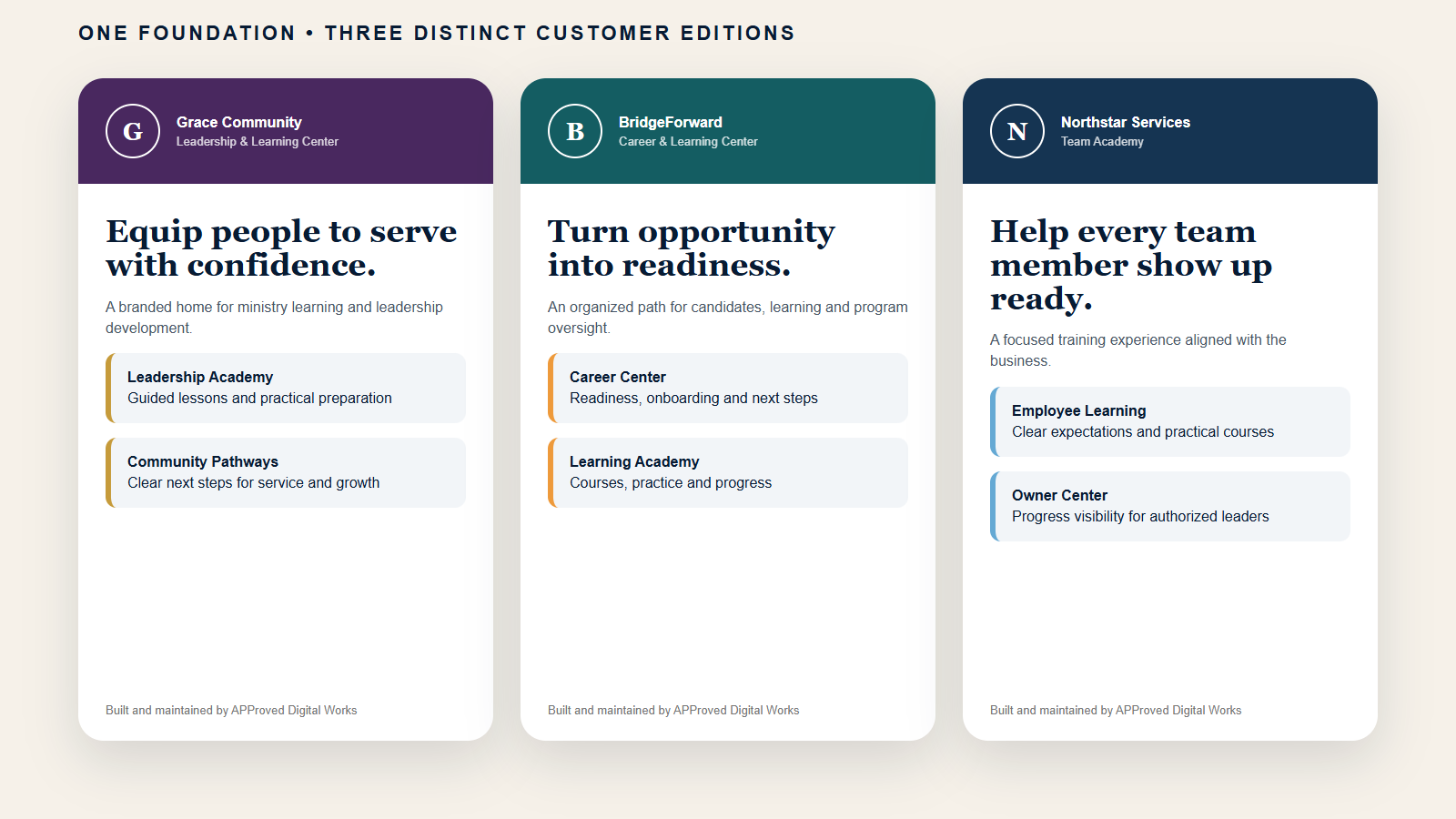Screen dimensions: 1456x819
Task: Click headline 'Equip people to serve with confidence.'
Action: pyautogui.click(x=281, y=248)
